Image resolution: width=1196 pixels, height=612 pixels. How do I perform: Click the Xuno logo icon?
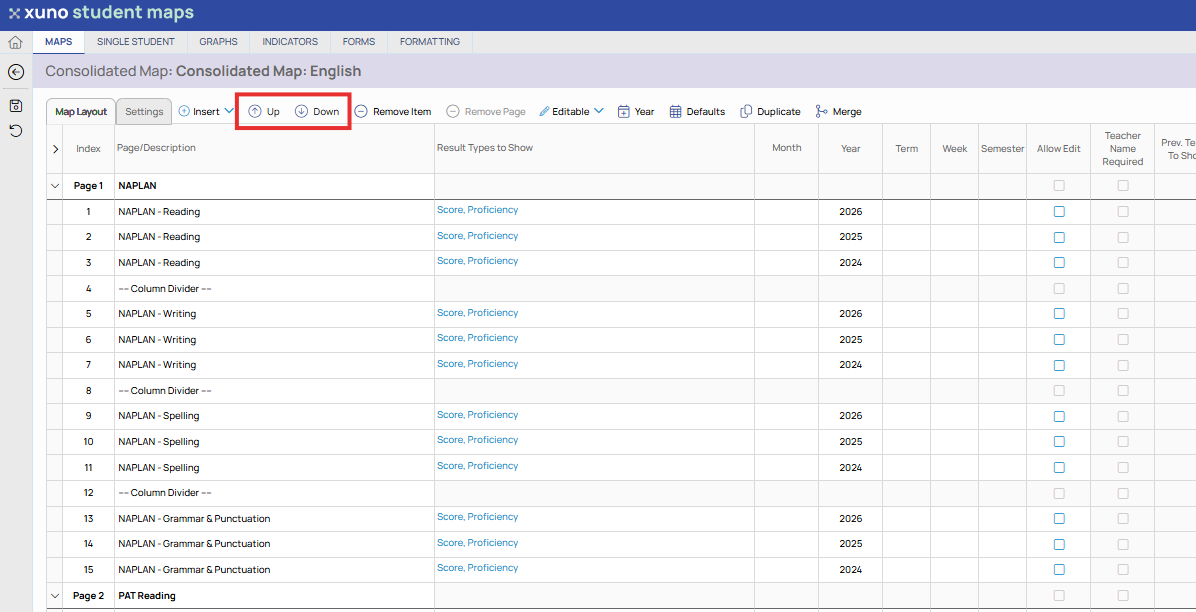pyautogui.click(x=14, y=14)
